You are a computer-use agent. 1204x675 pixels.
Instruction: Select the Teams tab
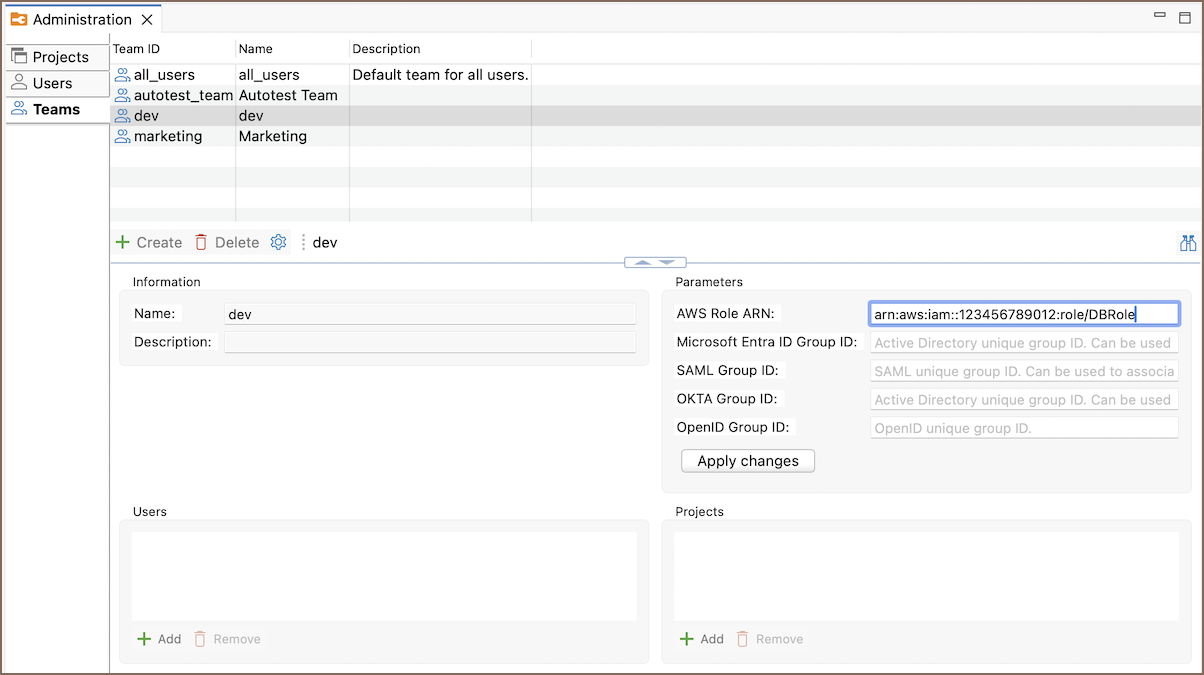tap(57, 110)
